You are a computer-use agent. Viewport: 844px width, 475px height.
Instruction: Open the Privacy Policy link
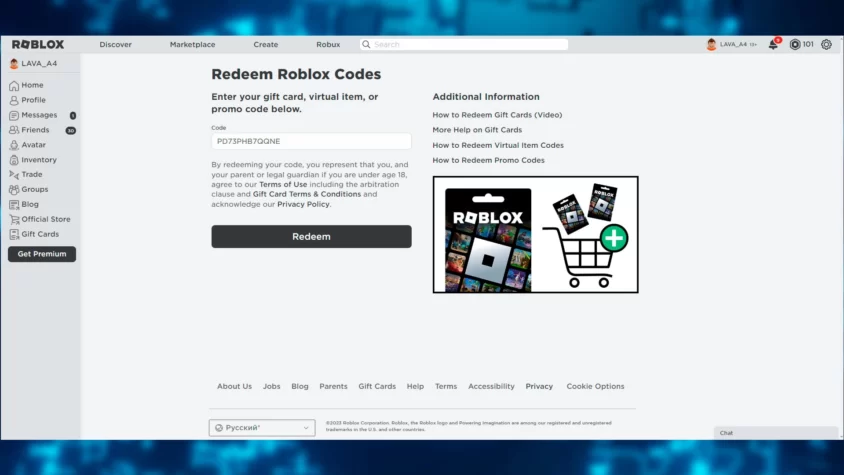(303, 204)
